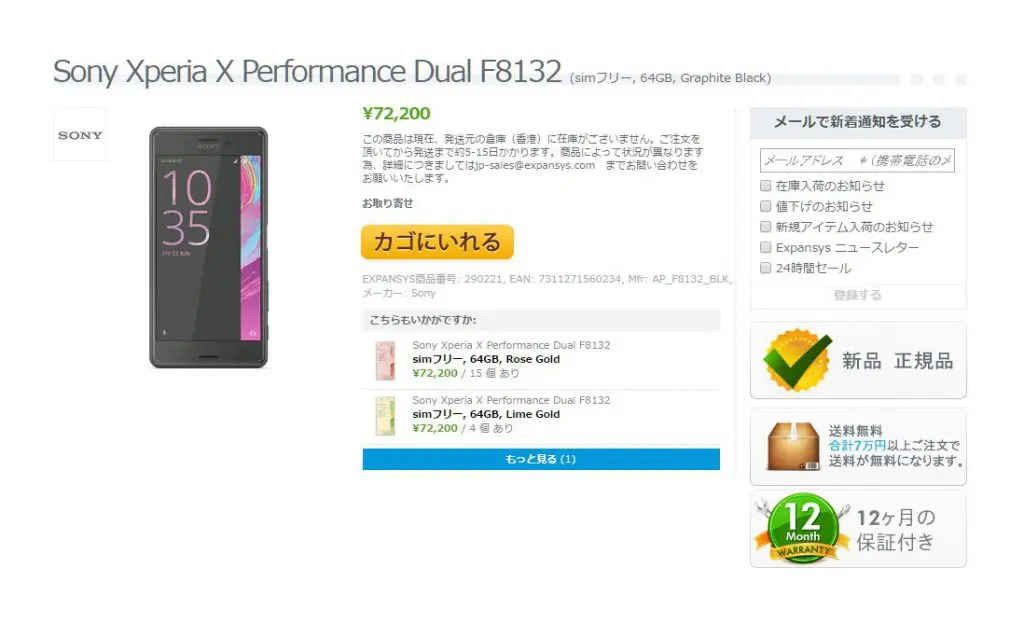Click the 合計7万円 free shipping link
1024x623 pixels.
click(857, 445)
